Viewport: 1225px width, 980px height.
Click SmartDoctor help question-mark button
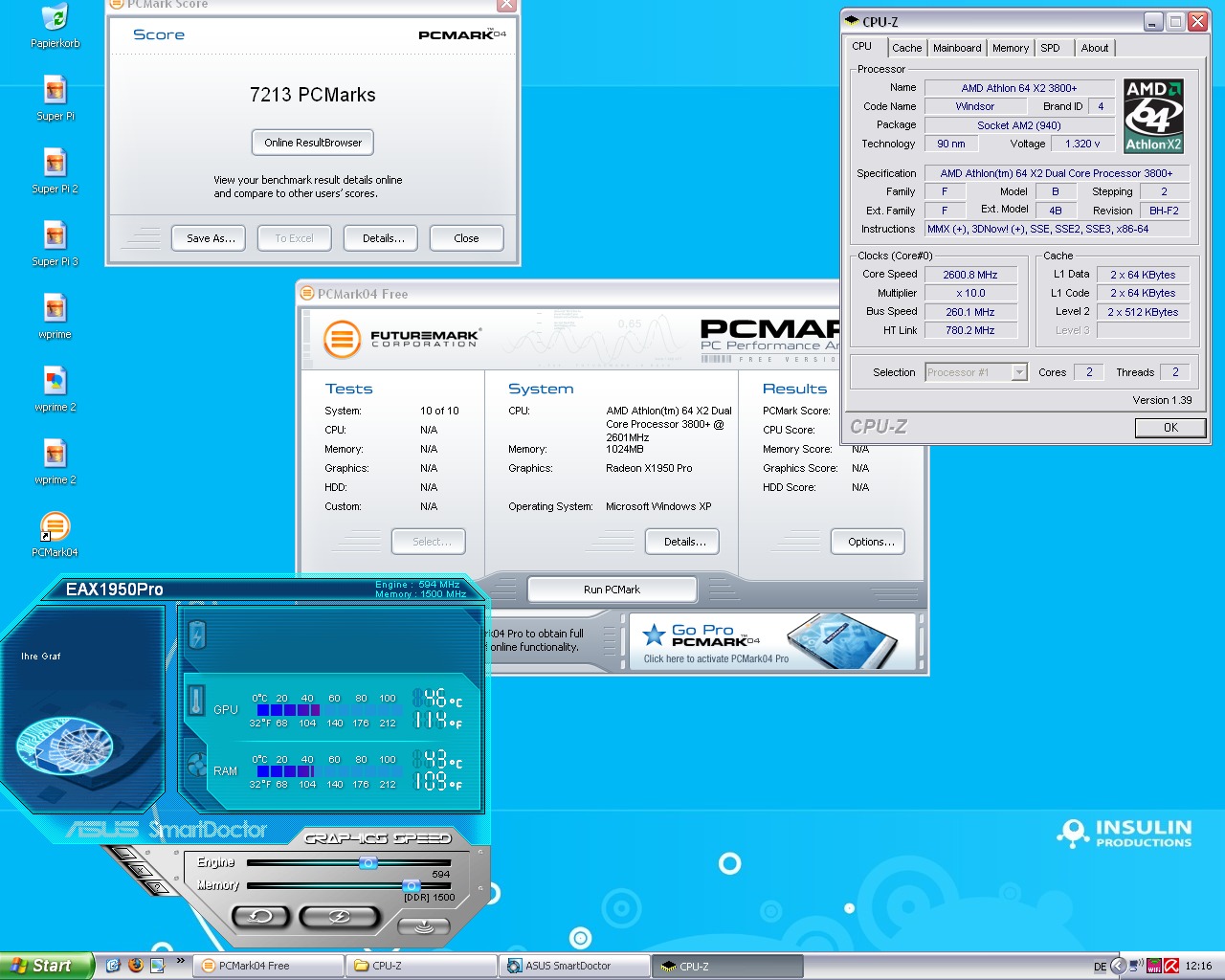click(157, 887)
